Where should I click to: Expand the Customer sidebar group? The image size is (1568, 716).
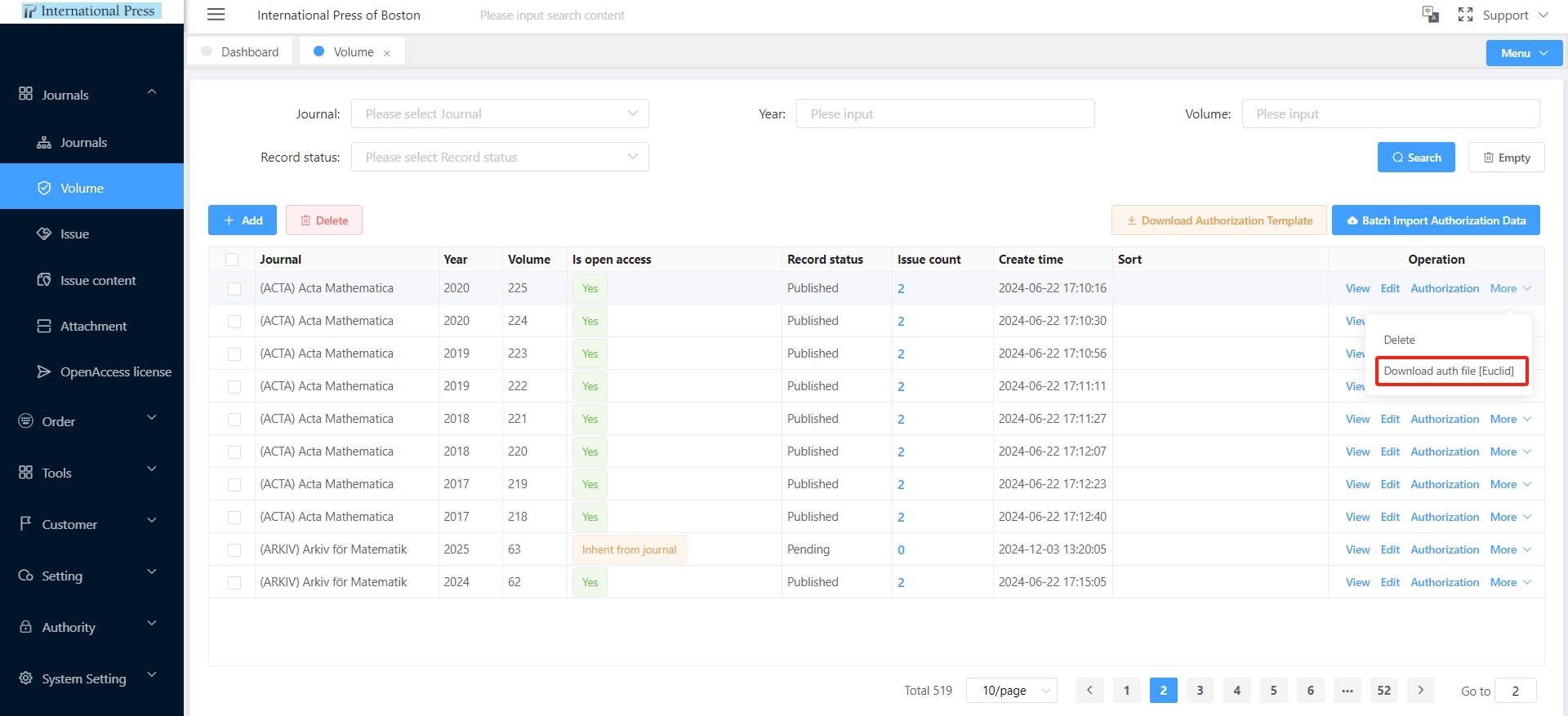[x=91, y=524]
